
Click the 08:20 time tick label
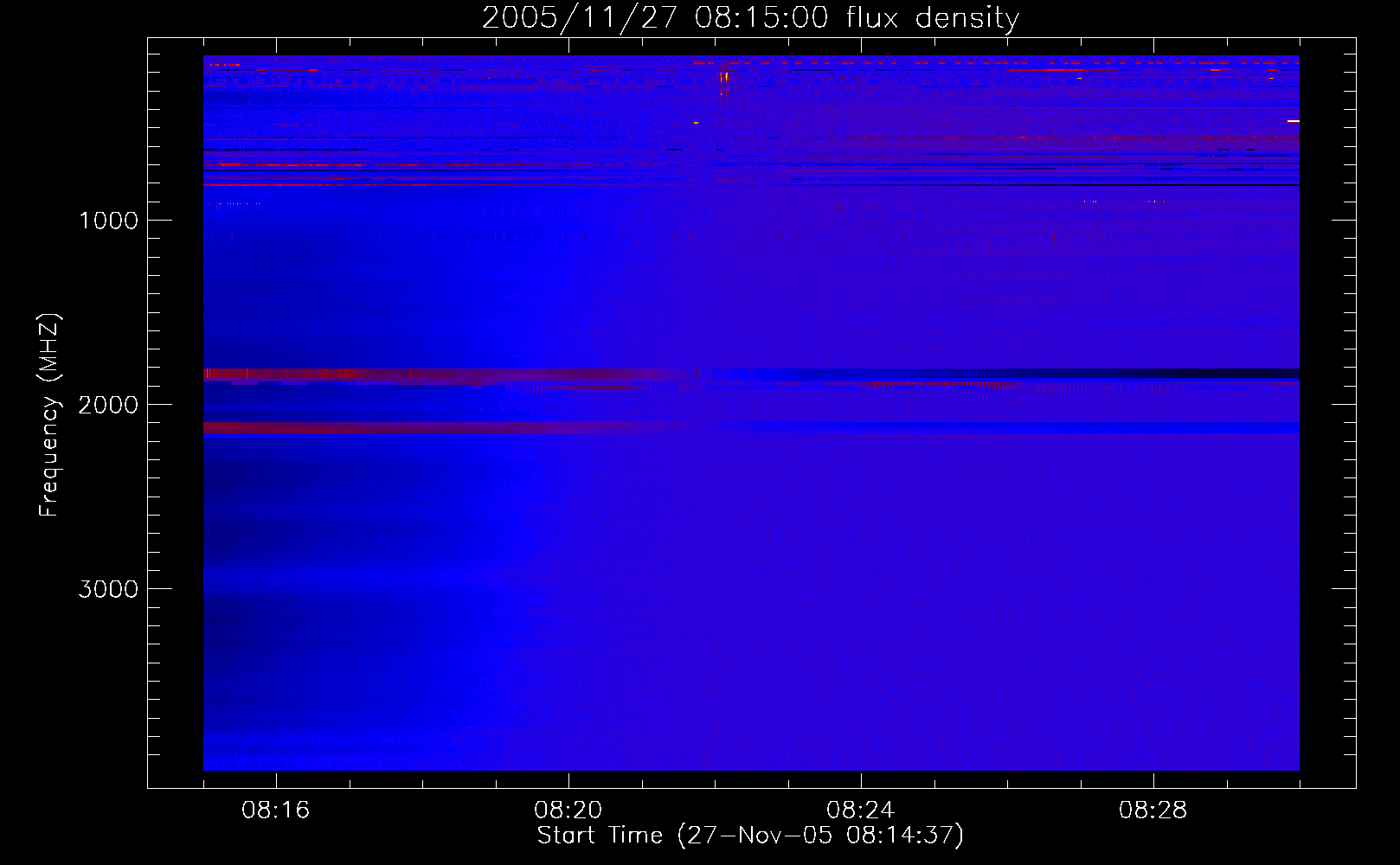pos(568,810)
